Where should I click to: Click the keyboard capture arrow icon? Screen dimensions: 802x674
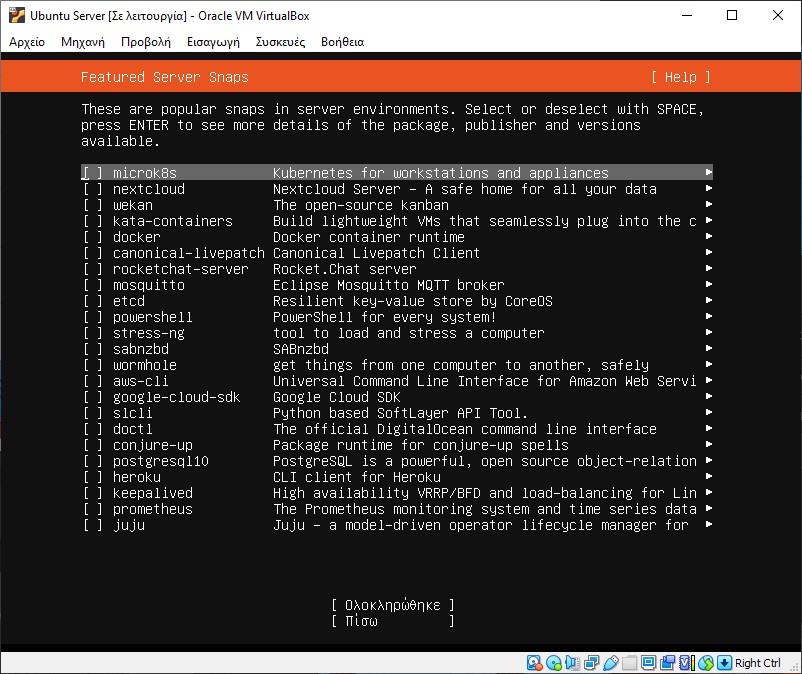[x=724, y=663]
